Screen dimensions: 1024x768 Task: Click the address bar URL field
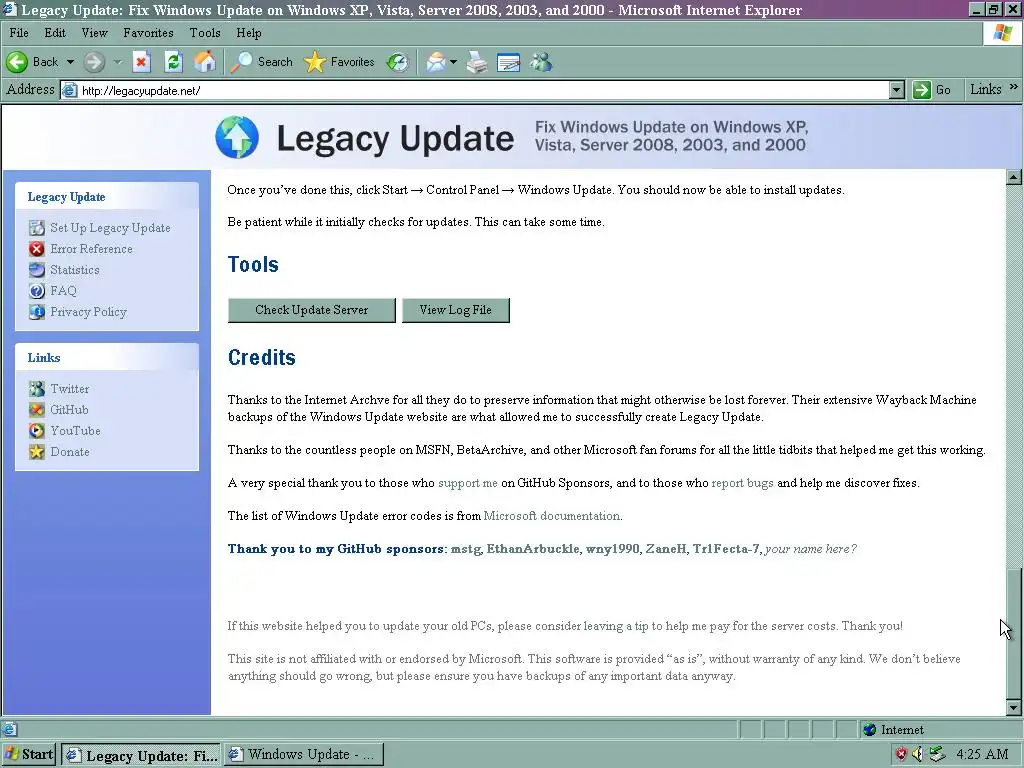click(483, 91)
